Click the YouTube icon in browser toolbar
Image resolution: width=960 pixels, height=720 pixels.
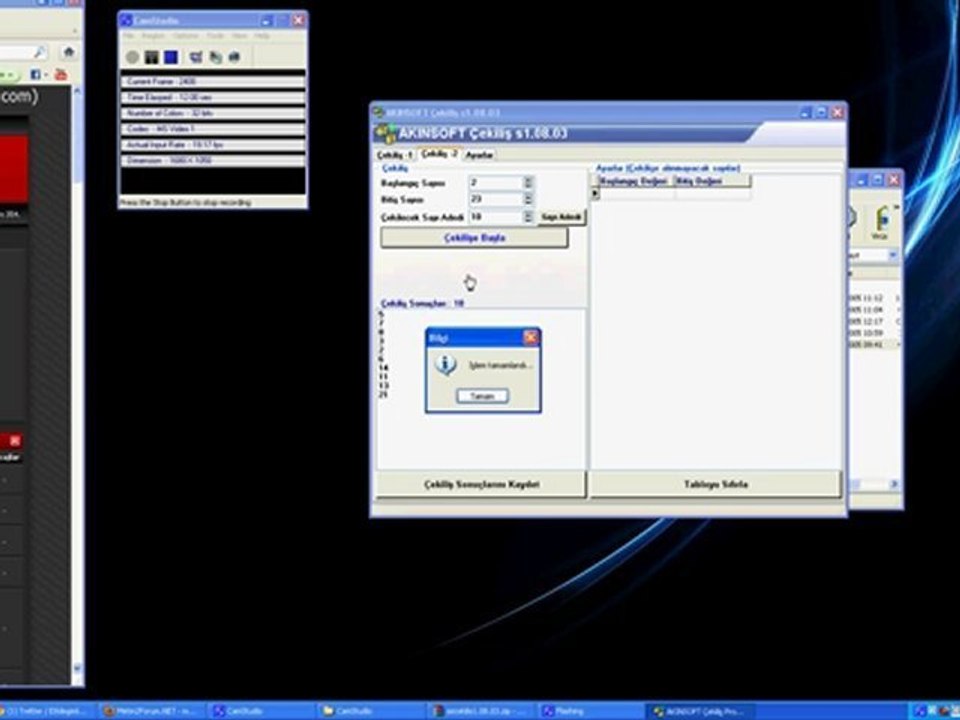click(x=60, y=75)
